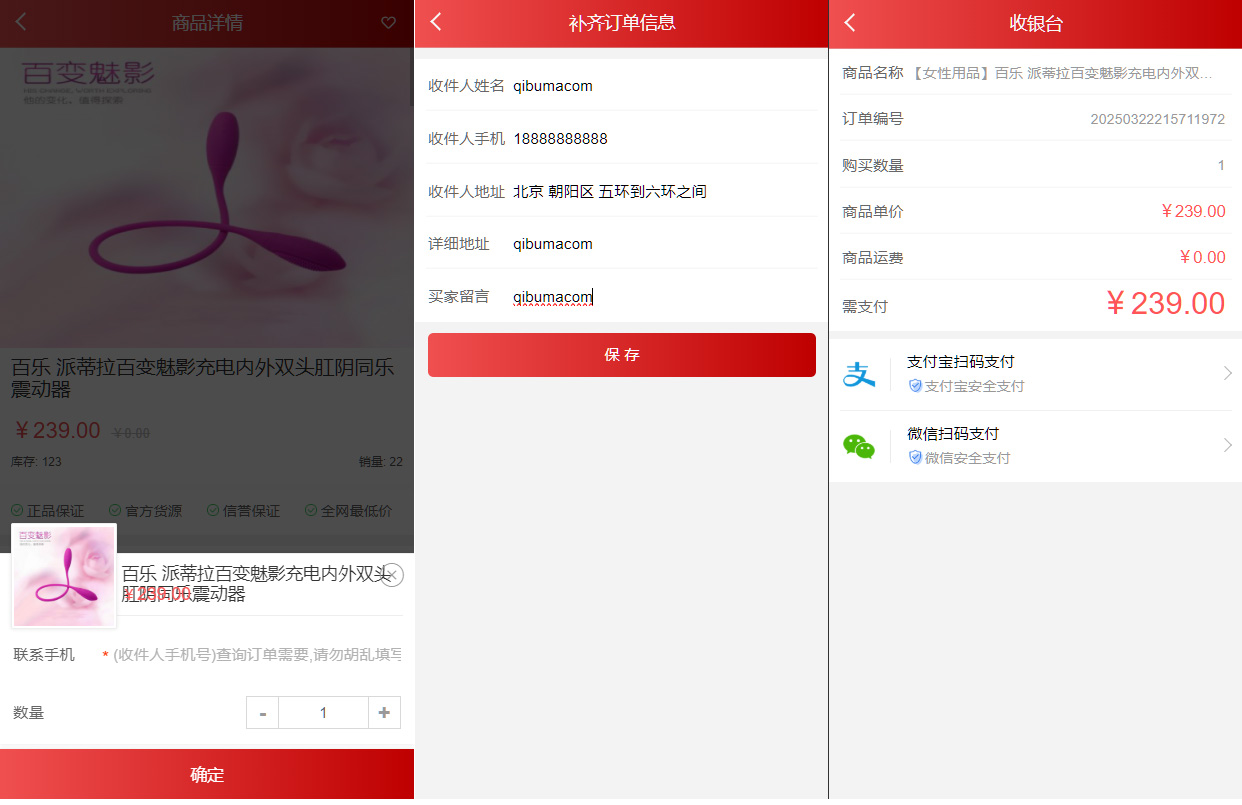Screen dimensions: 1242x805
Task: Go back from 补齐订单信息 page
Action: (436, 22)
